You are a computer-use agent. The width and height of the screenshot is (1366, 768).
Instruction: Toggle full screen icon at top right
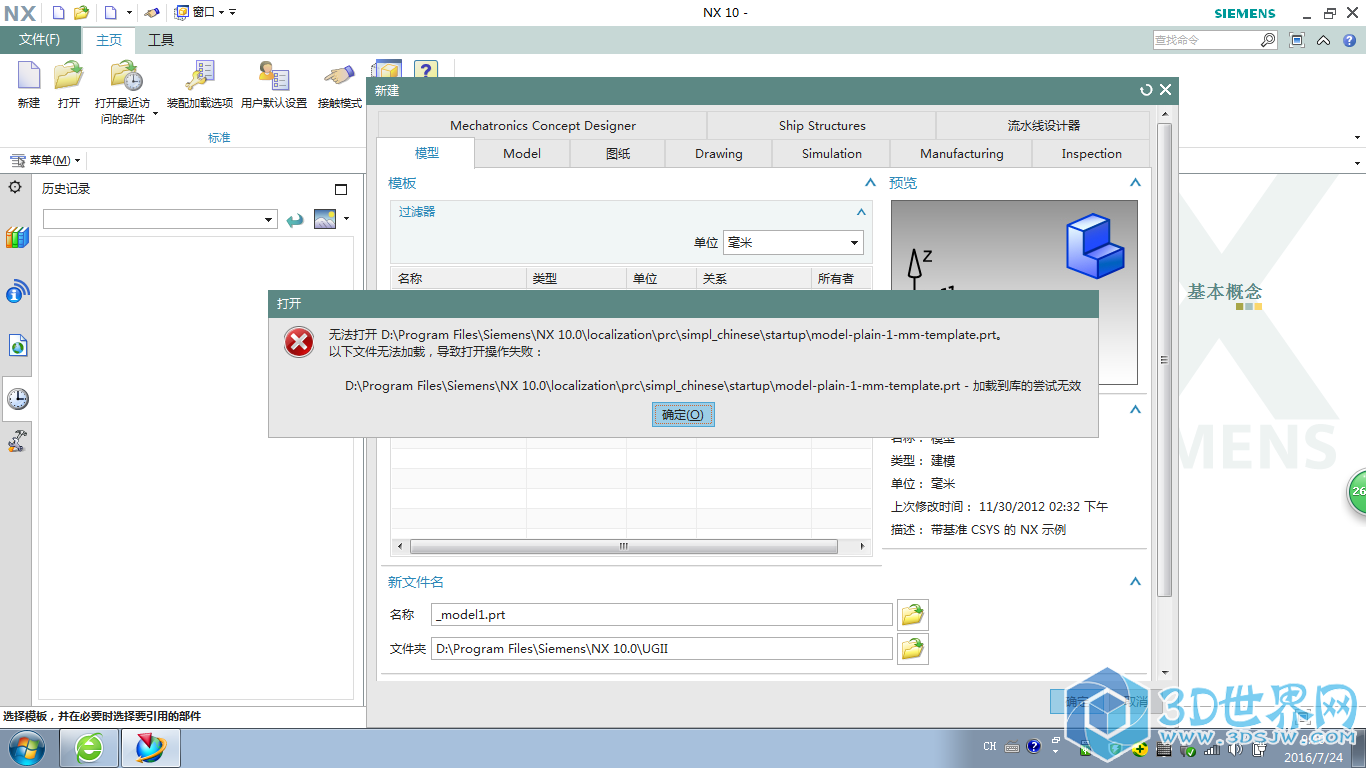pos(1297,40)
